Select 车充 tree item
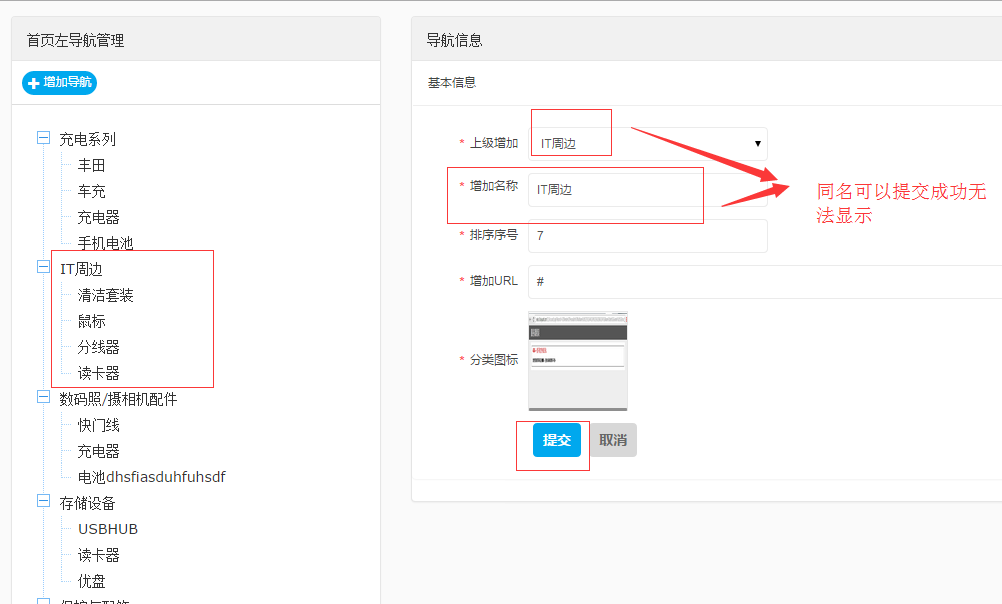Screen dimensions: 1002x604 (x=91, y=191)
